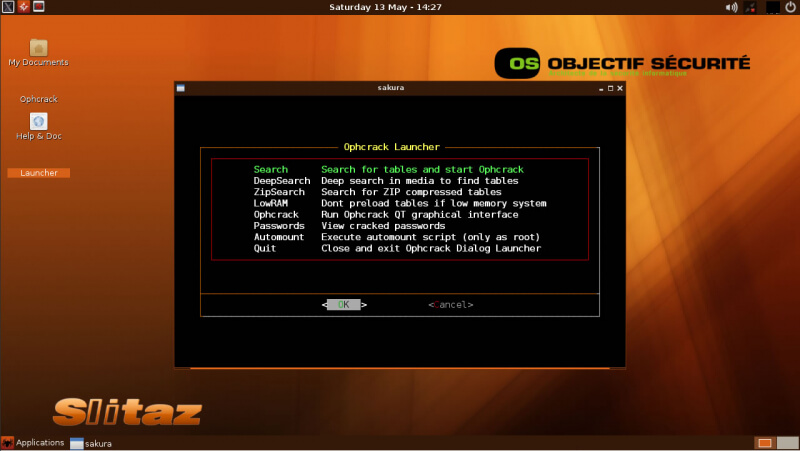
Task: Select the Quit launcher entry
Action: [x=397, y=248]
